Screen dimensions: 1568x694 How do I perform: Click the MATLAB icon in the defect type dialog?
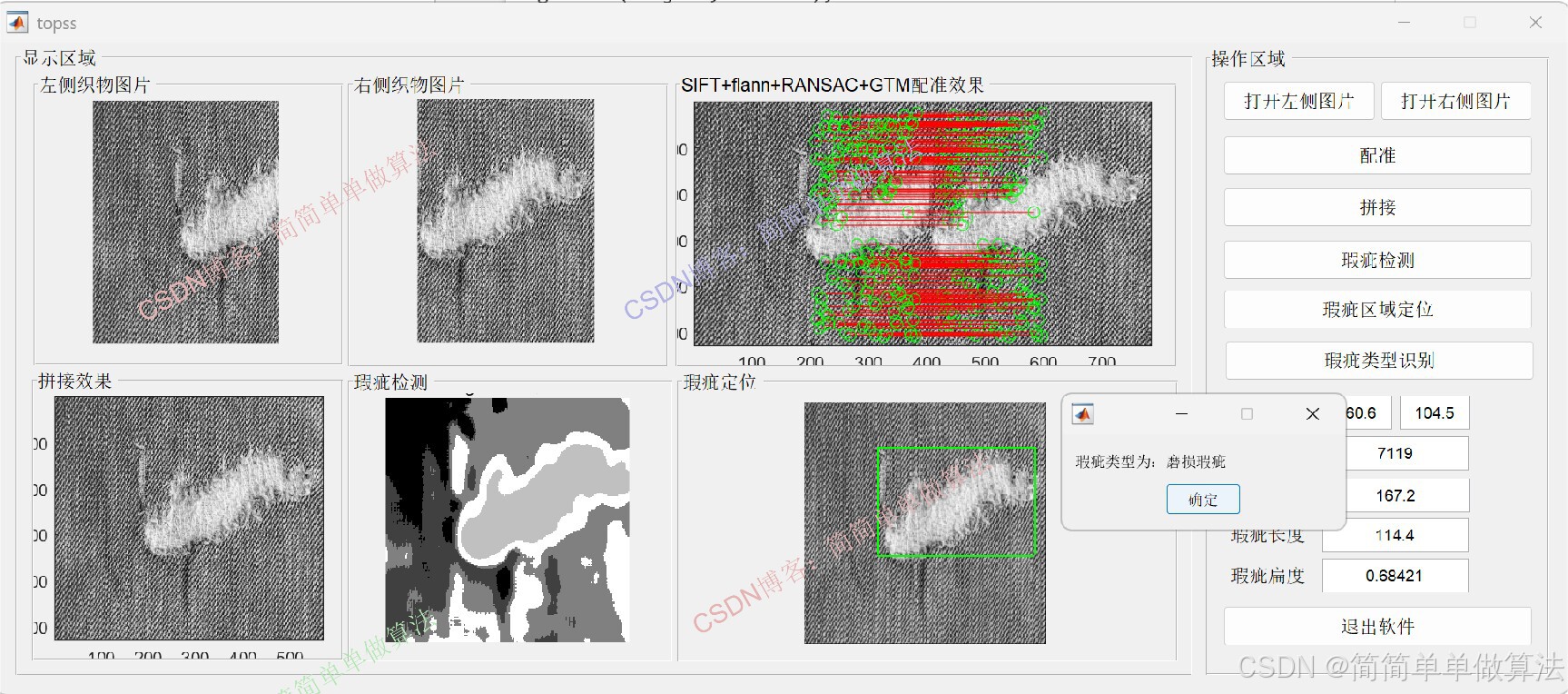click(x=1082, y=414)
